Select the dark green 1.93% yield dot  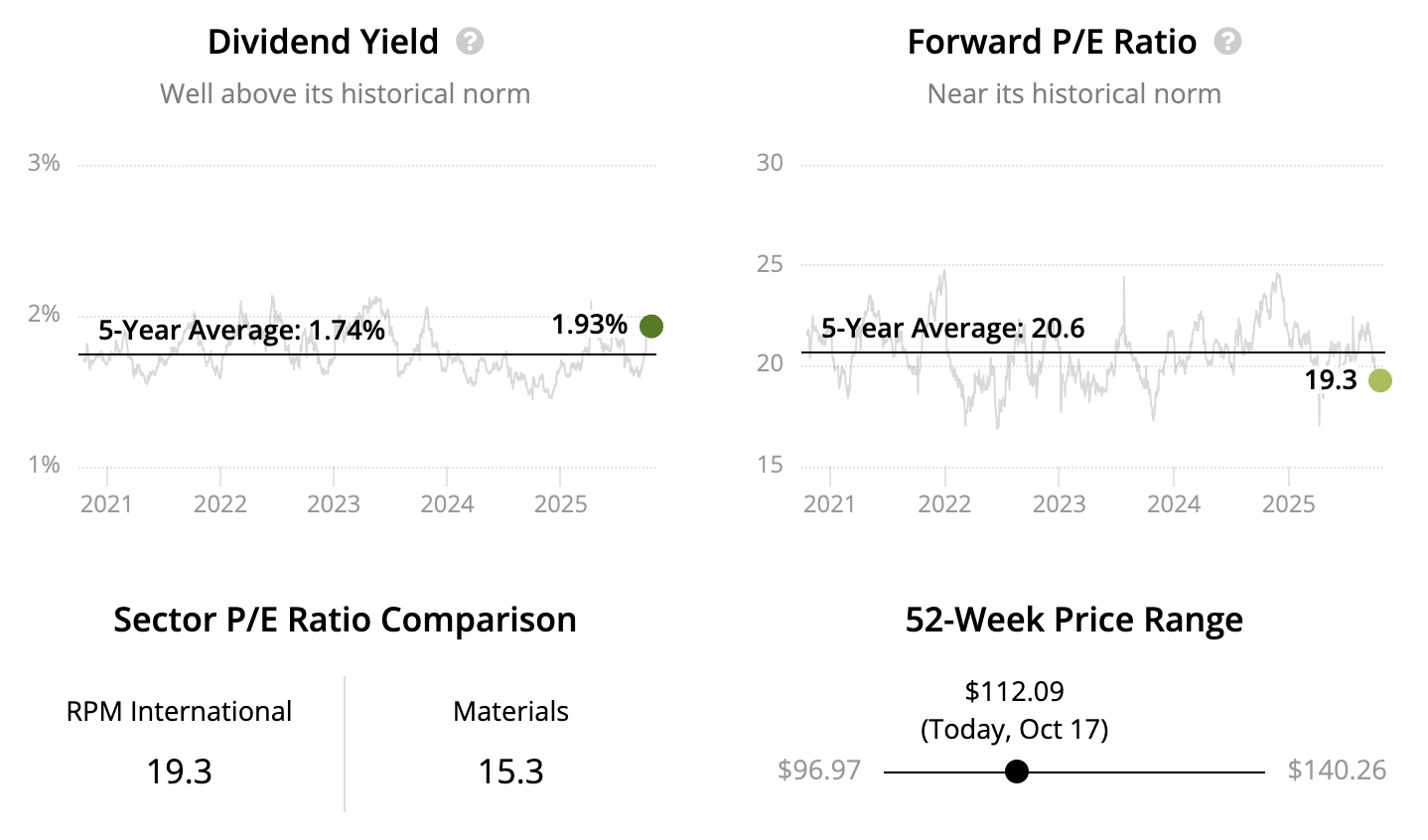(651, 326)
